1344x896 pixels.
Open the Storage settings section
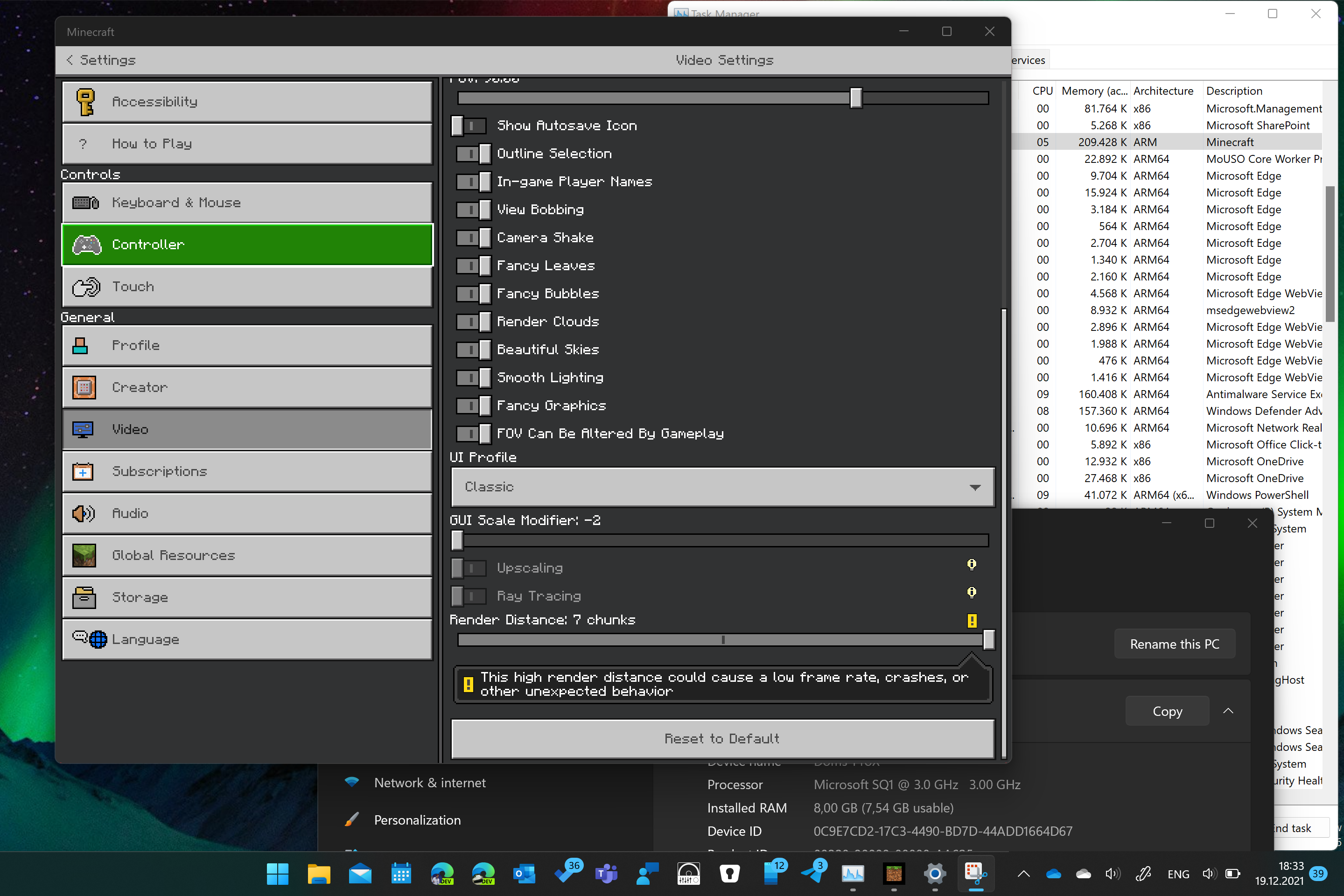pos(246,597)
